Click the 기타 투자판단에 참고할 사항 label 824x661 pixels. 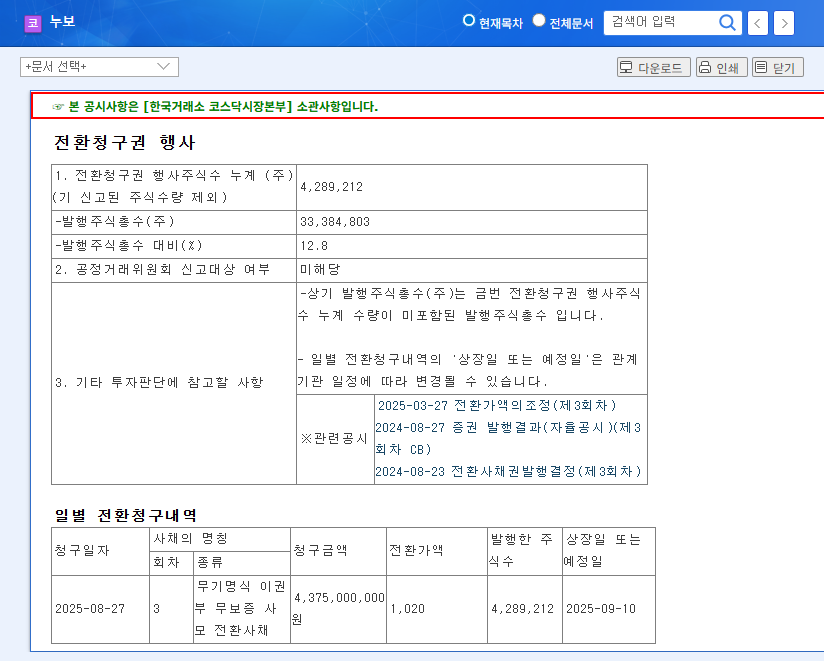(x=159, y=383)
